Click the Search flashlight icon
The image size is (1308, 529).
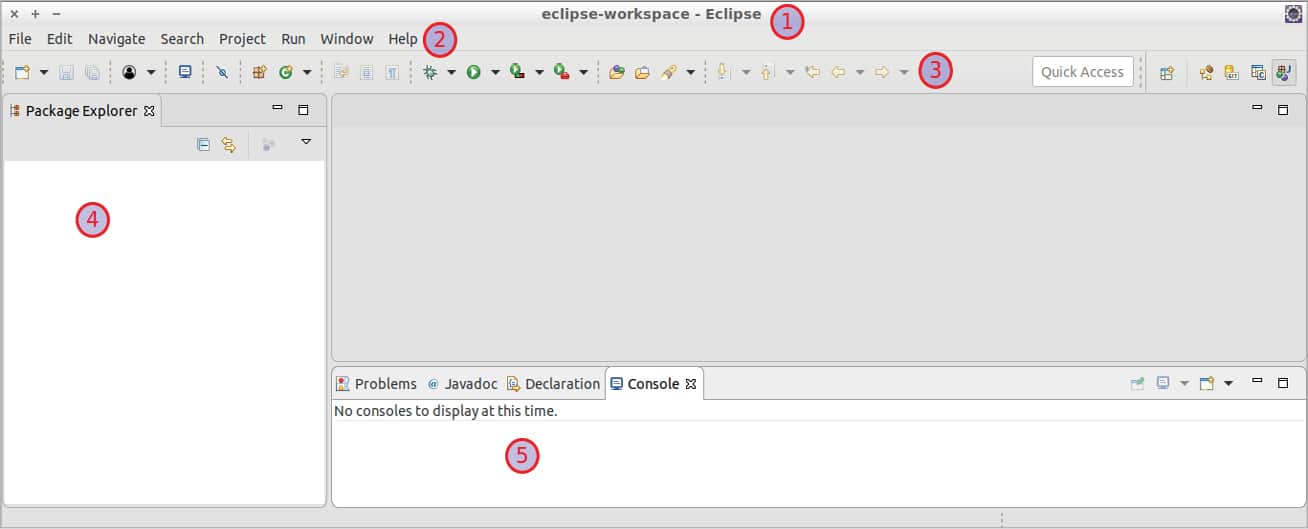[x=669, y=72]
